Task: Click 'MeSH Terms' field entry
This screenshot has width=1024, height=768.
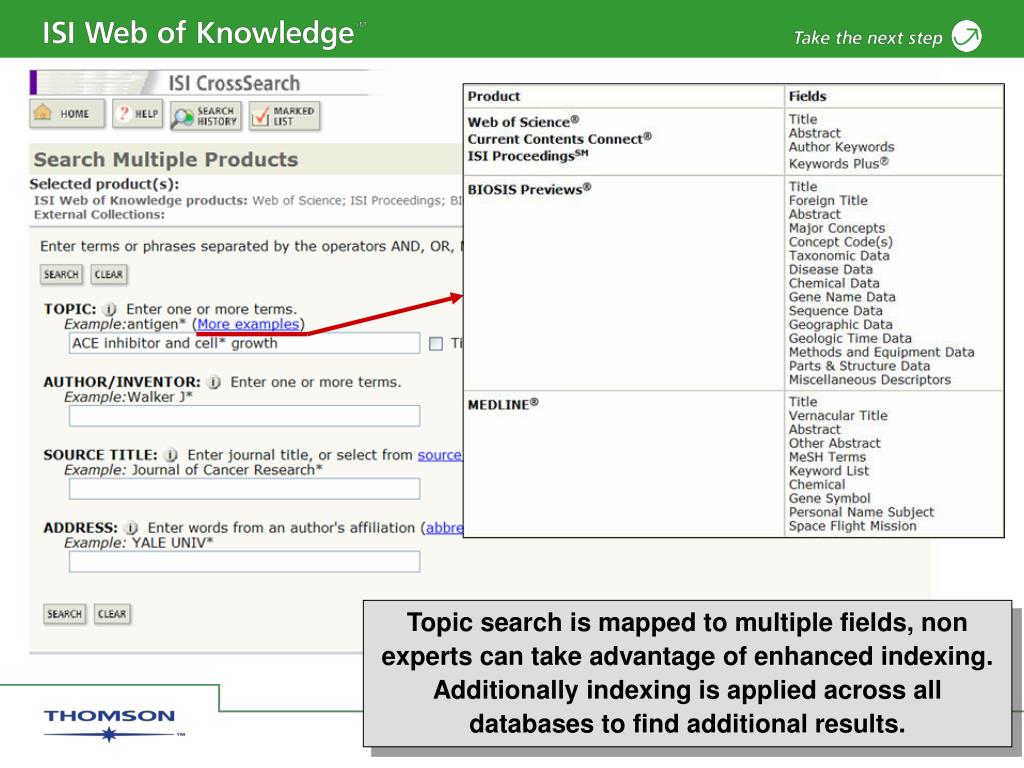Action: click(x=827, y=456)
